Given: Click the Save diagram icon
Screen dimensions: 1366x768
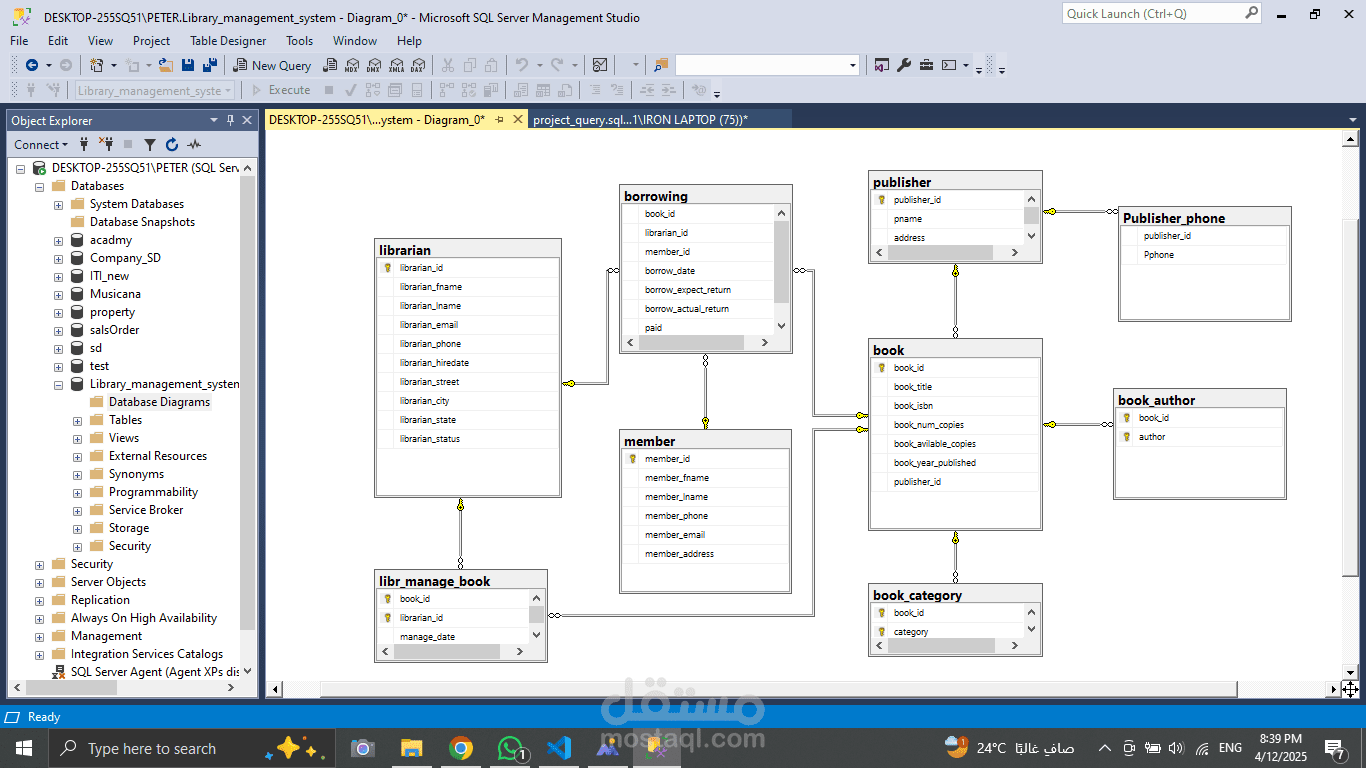Looking at the screenshot, I should (x=188, y=65).
